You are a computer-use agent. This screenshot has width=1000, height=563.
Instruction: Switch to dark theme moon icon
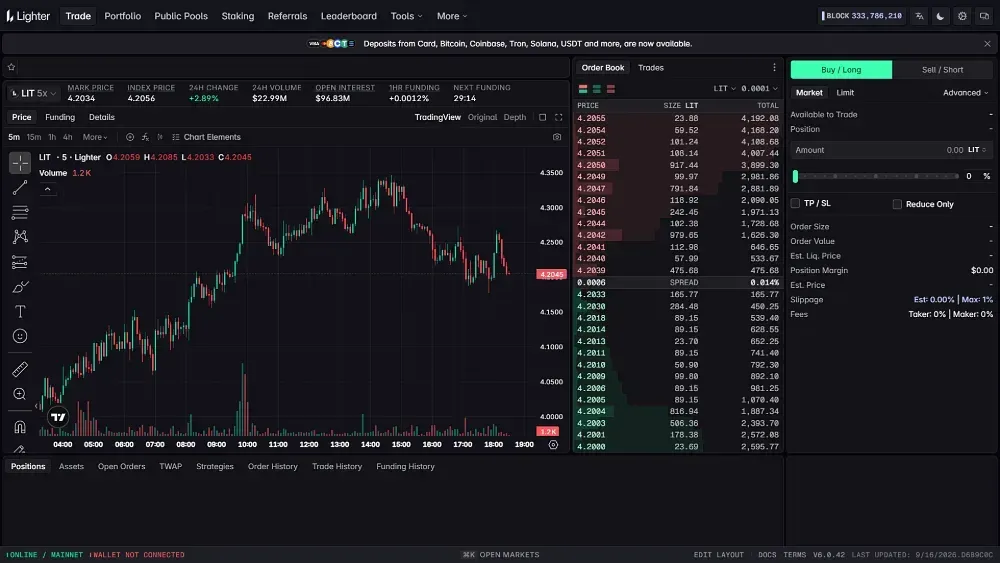tap(941, 16)
